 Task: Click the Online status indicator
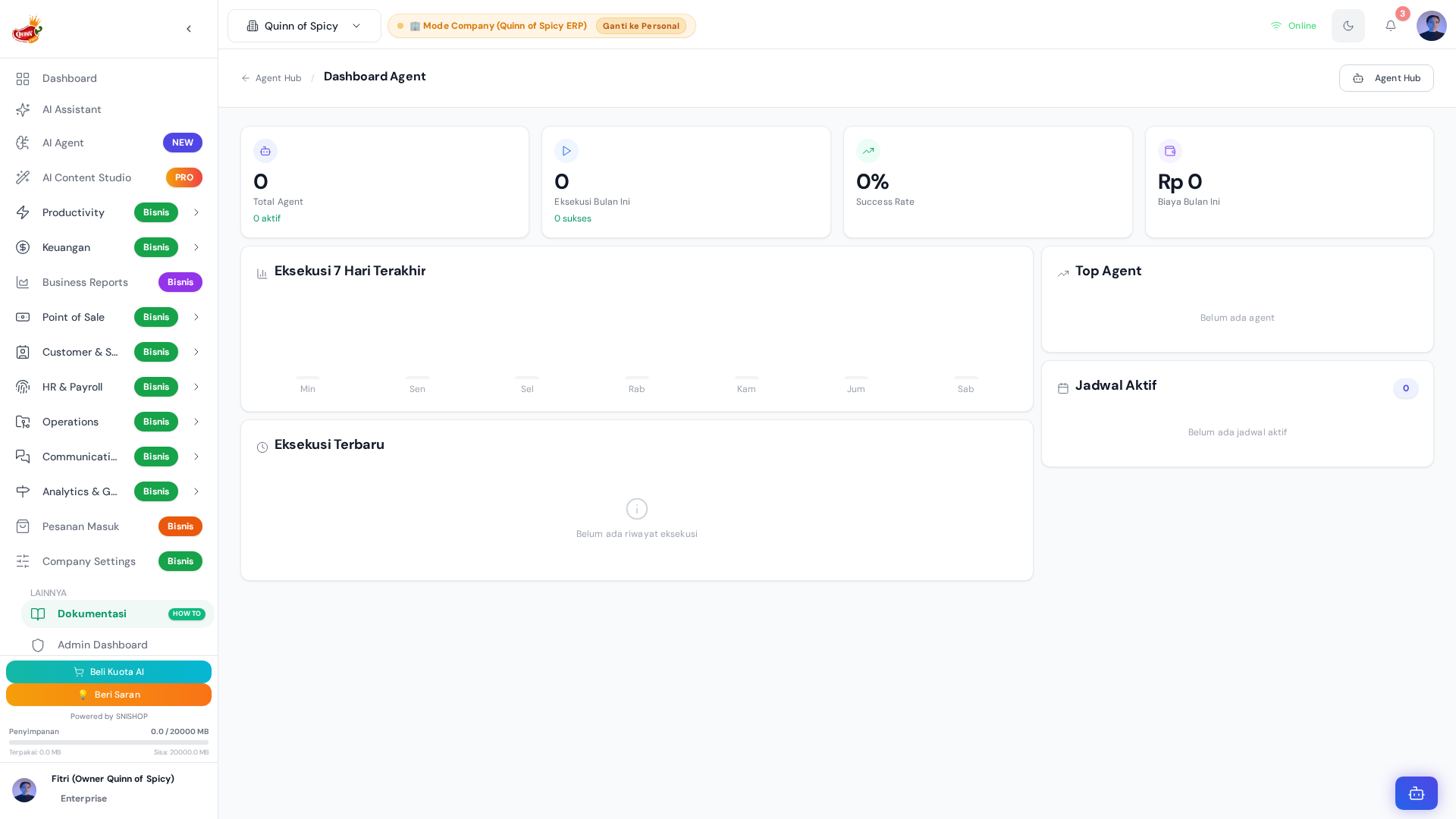coord(1293,26)
